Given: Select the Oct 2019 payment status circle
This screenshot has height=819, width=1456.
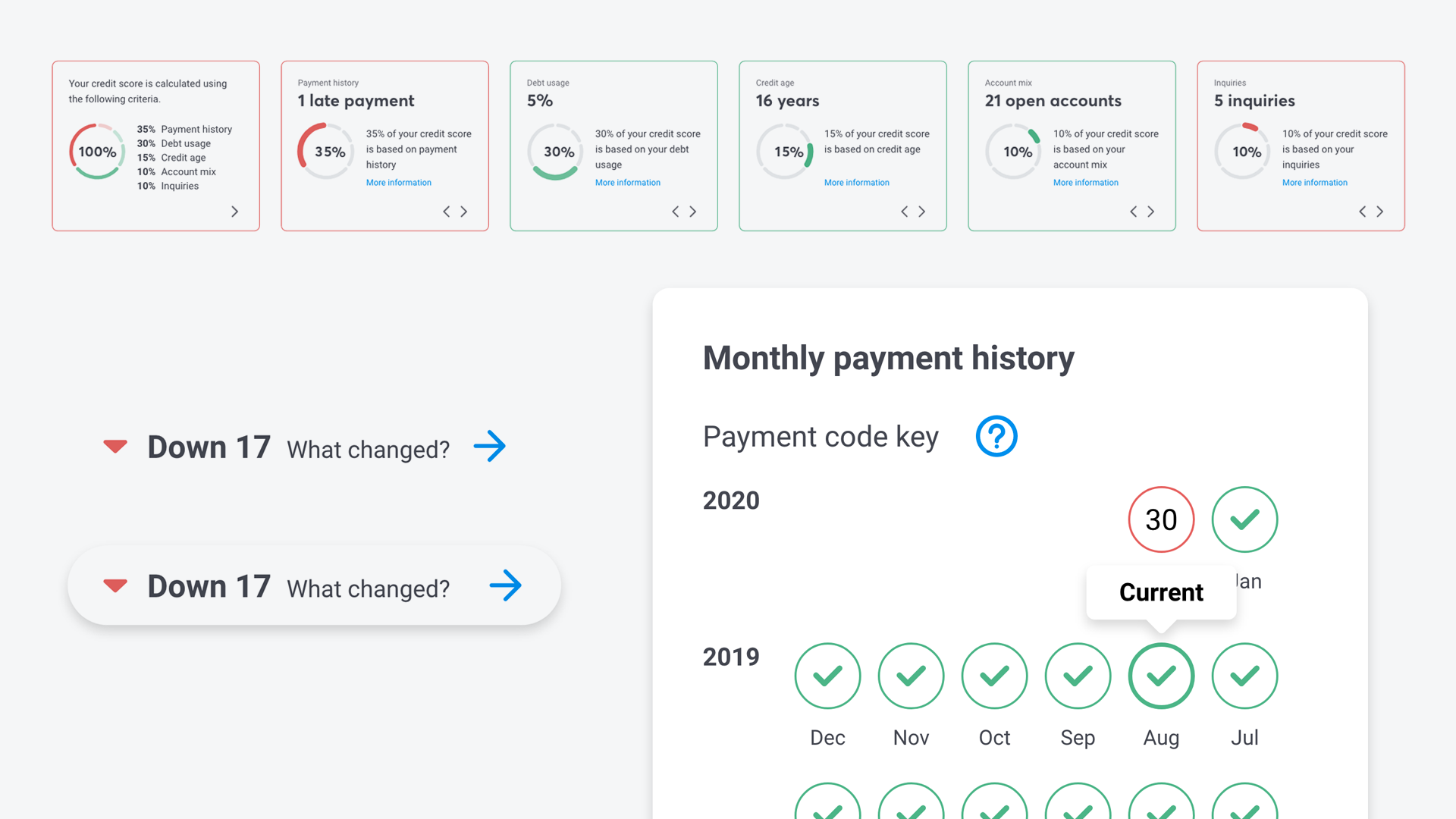Looking at the screenshot, I should pos(994,676).
